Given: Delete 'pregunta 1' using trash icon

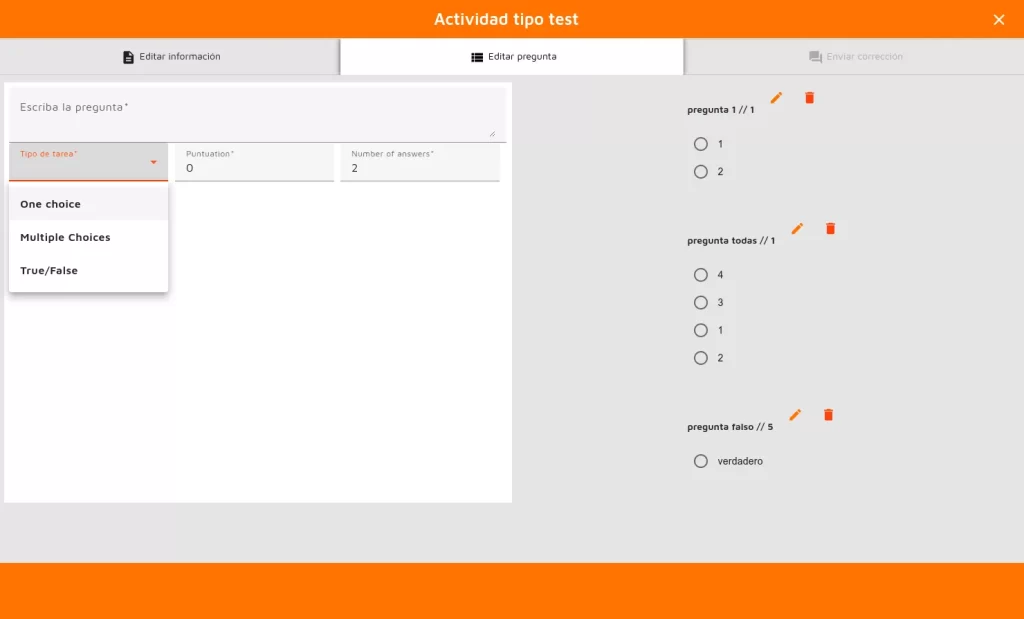Looking at the screenshot, I should (x=809, y=98).
